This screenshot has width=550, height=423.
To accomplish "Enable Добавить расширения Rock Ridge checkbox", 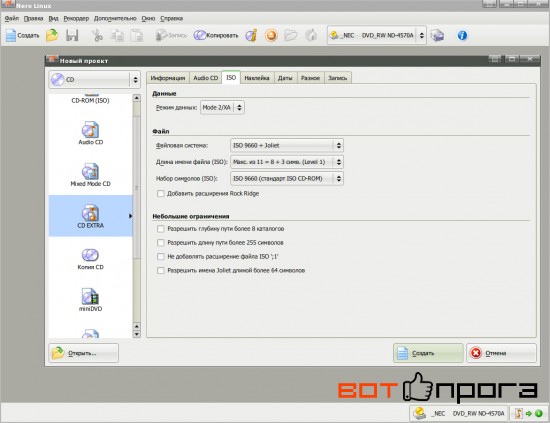I will (161, 194).
